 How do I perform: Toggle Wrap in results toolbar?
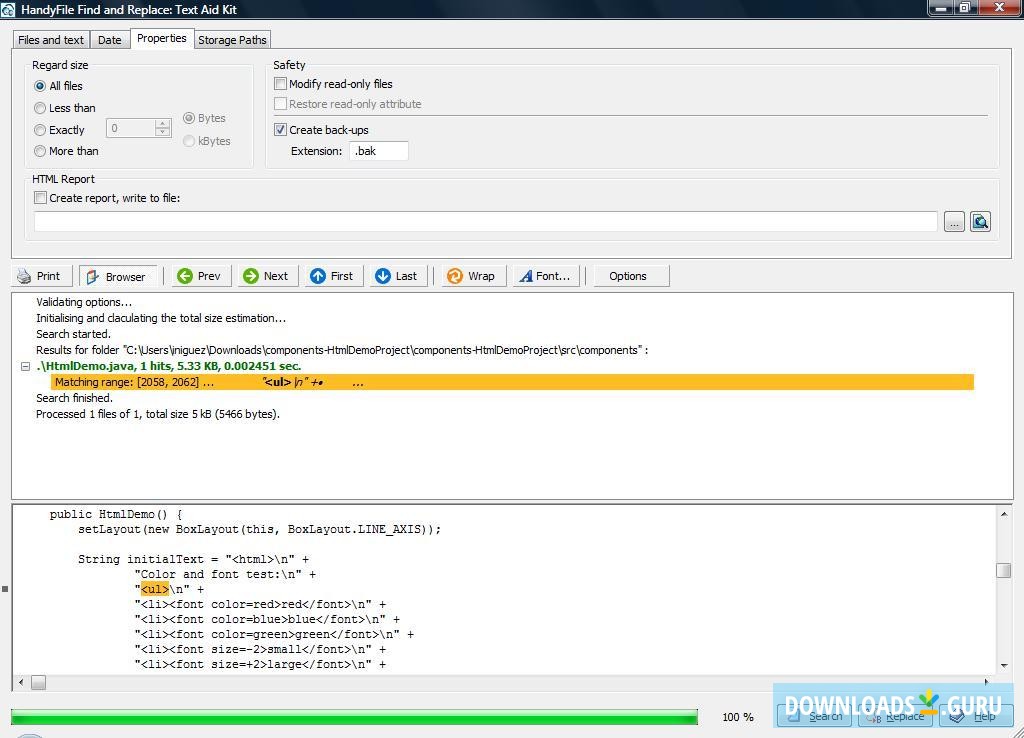pos(472,276)
